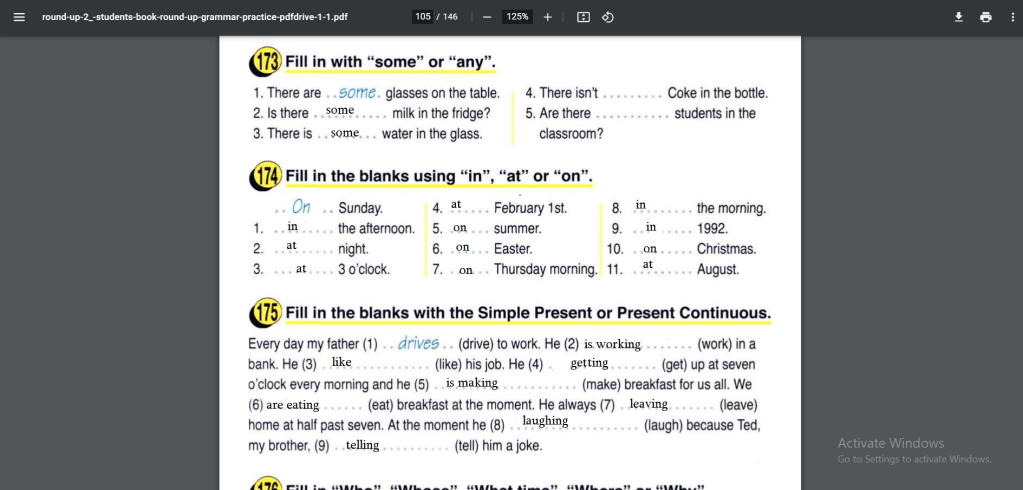
Task: Click the blue example answer 'On' before Sunday
Action: [x=301, y=207]
